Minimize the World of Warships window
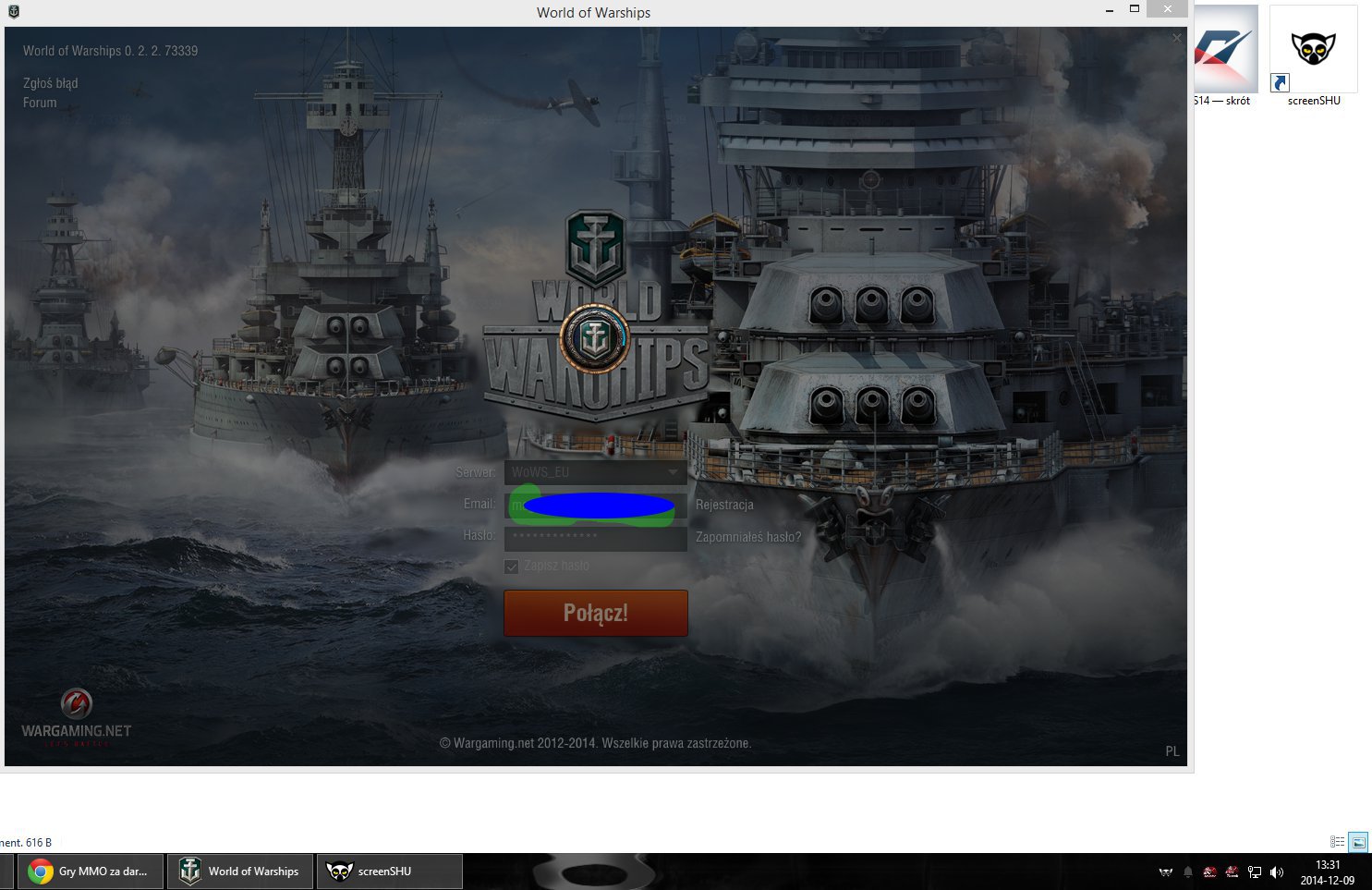The height and width of the screenshot is (890, 1372). 1109,9
